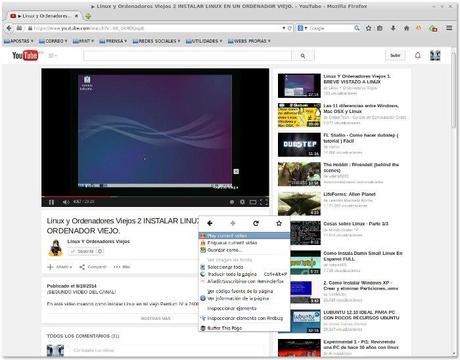Expand the WEBS PROPIAS bookmarks folder
The height and width of the screenshot is (360, 460).
click(249, 41)
